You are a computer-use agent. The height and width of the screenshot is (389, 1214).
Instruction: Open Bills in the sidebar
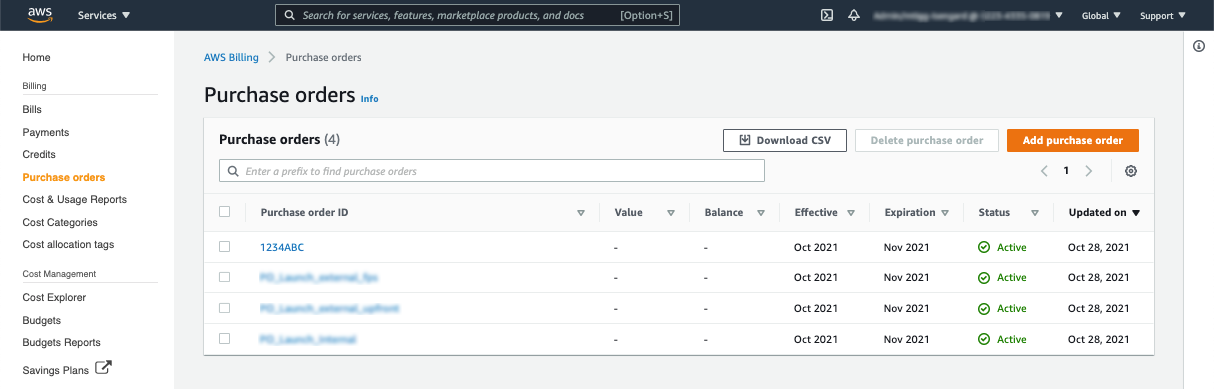tap(32, 109)
